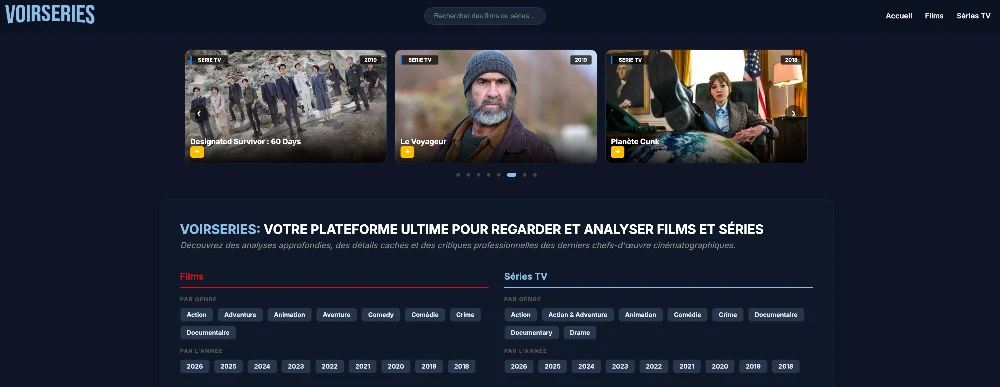The width and height of the screenshot is (1000, 387).
Task: Filter Films by year 2021
Action: tap(363, 367)
